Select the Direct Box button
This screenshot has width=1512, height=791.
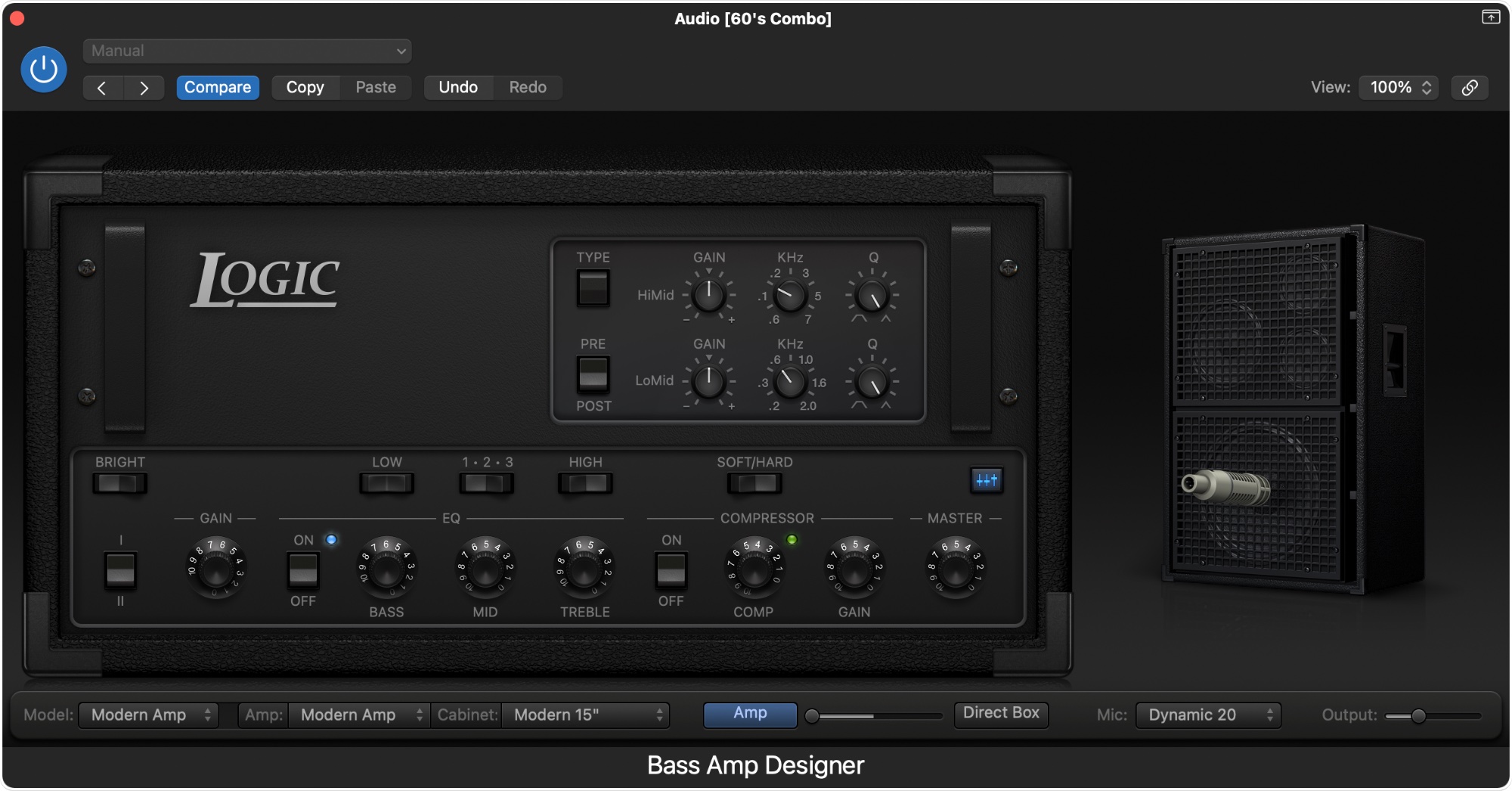click(x=1001, y=714)
